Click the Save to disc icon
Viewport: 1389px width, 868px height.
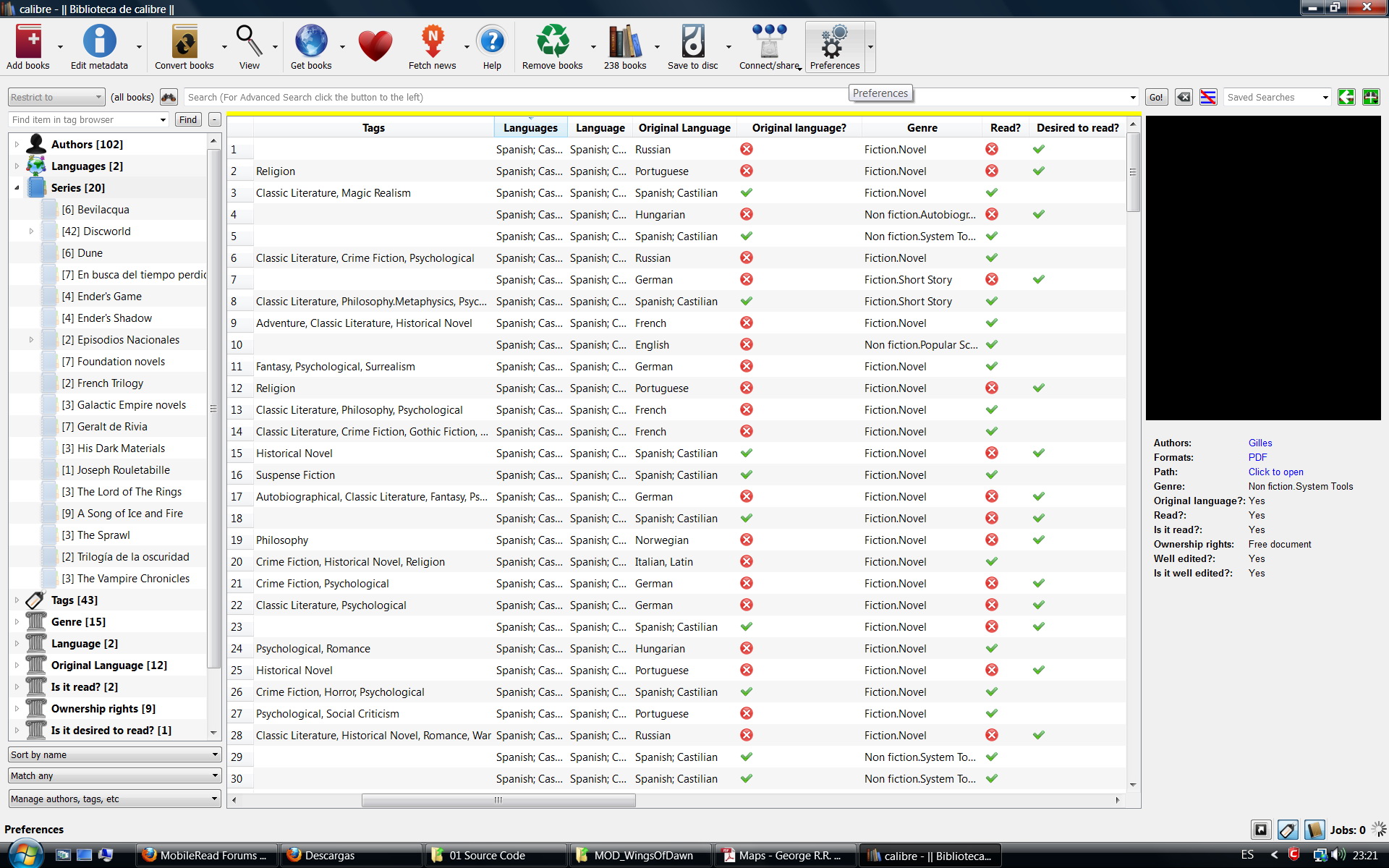click(692, 42)
